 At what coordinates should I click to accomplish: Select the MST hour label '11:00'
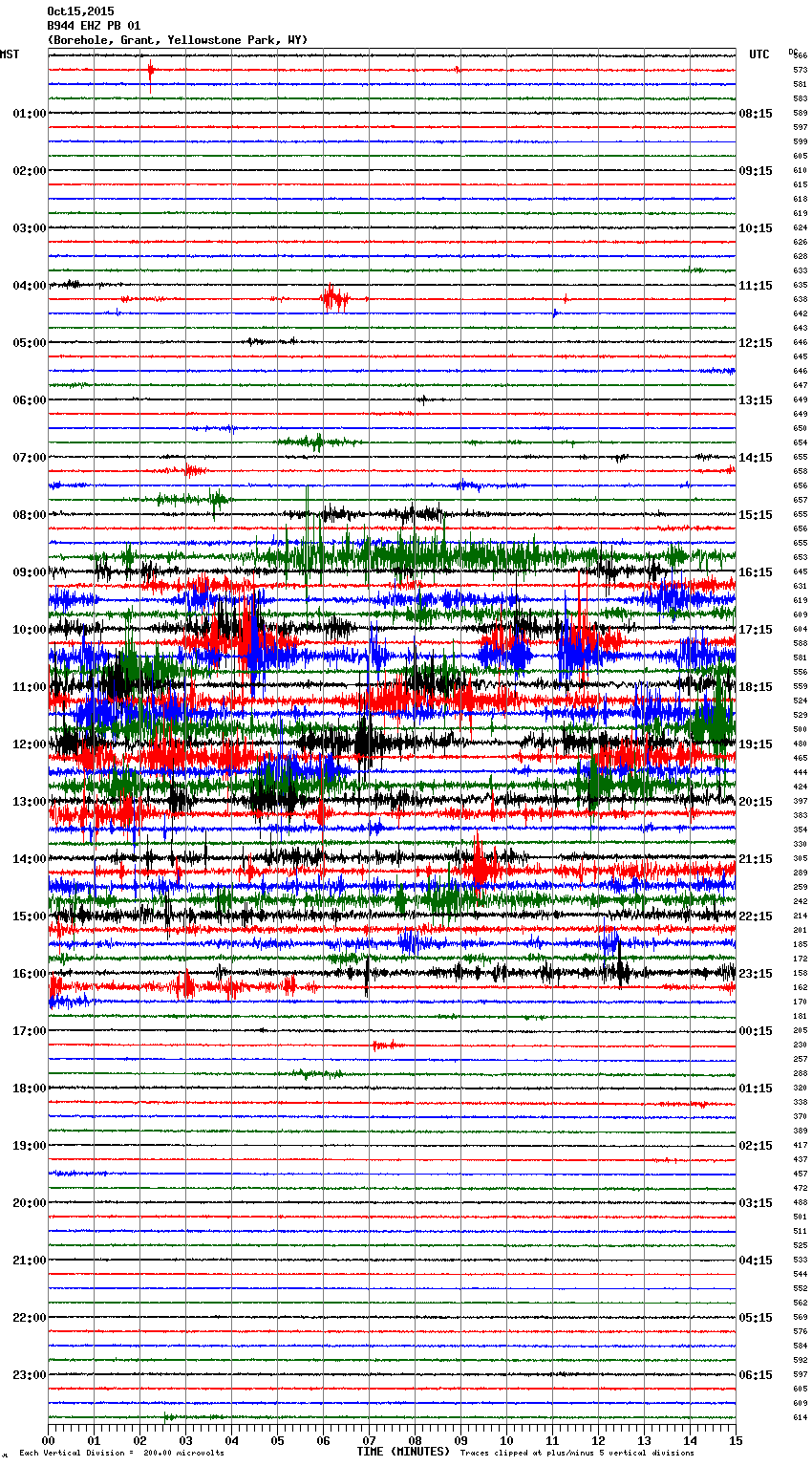click(x=30, y=687)
